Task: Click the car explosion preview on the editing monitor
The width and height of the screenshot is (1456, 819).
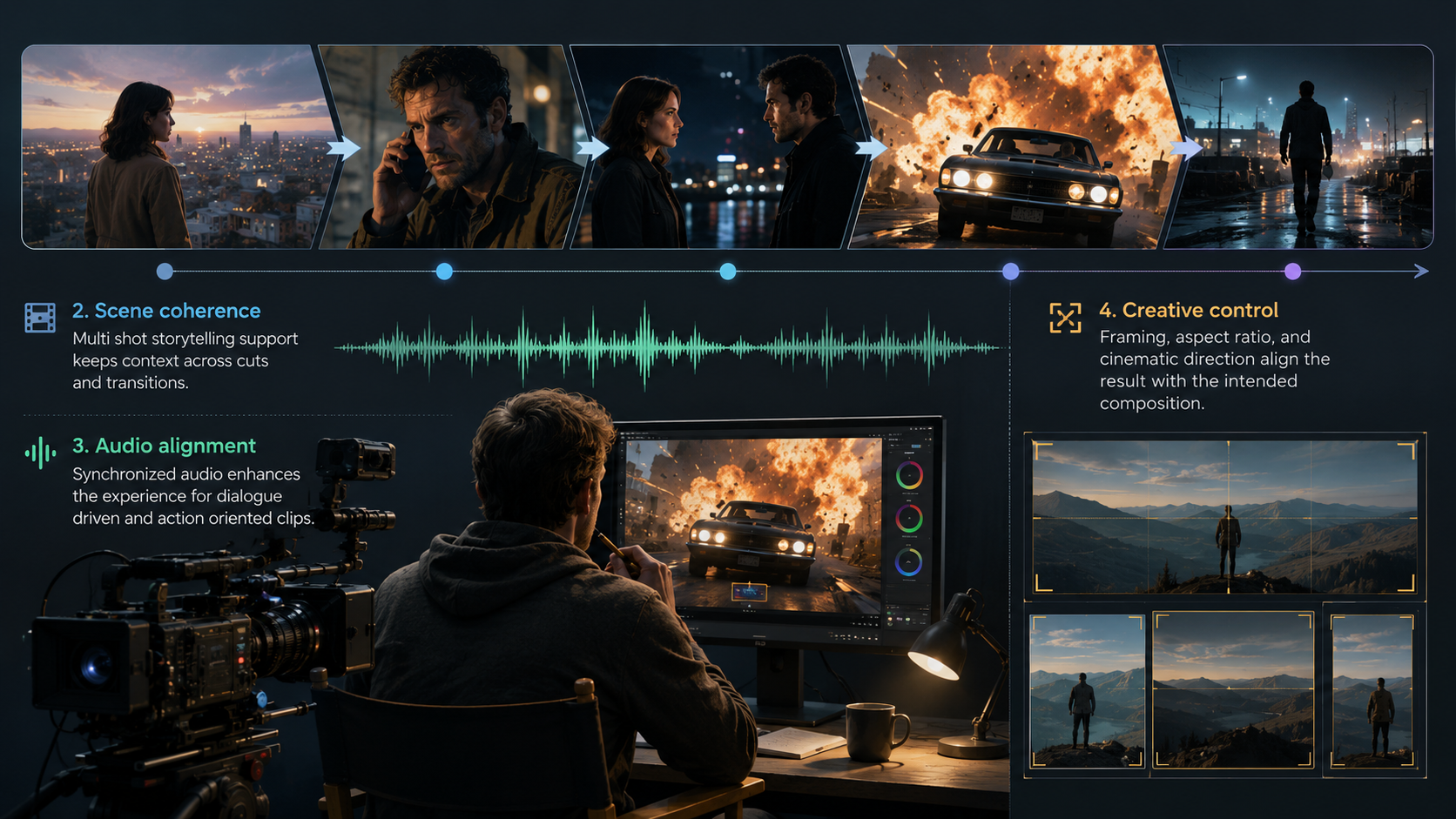Action: click(x=754, y=524)
